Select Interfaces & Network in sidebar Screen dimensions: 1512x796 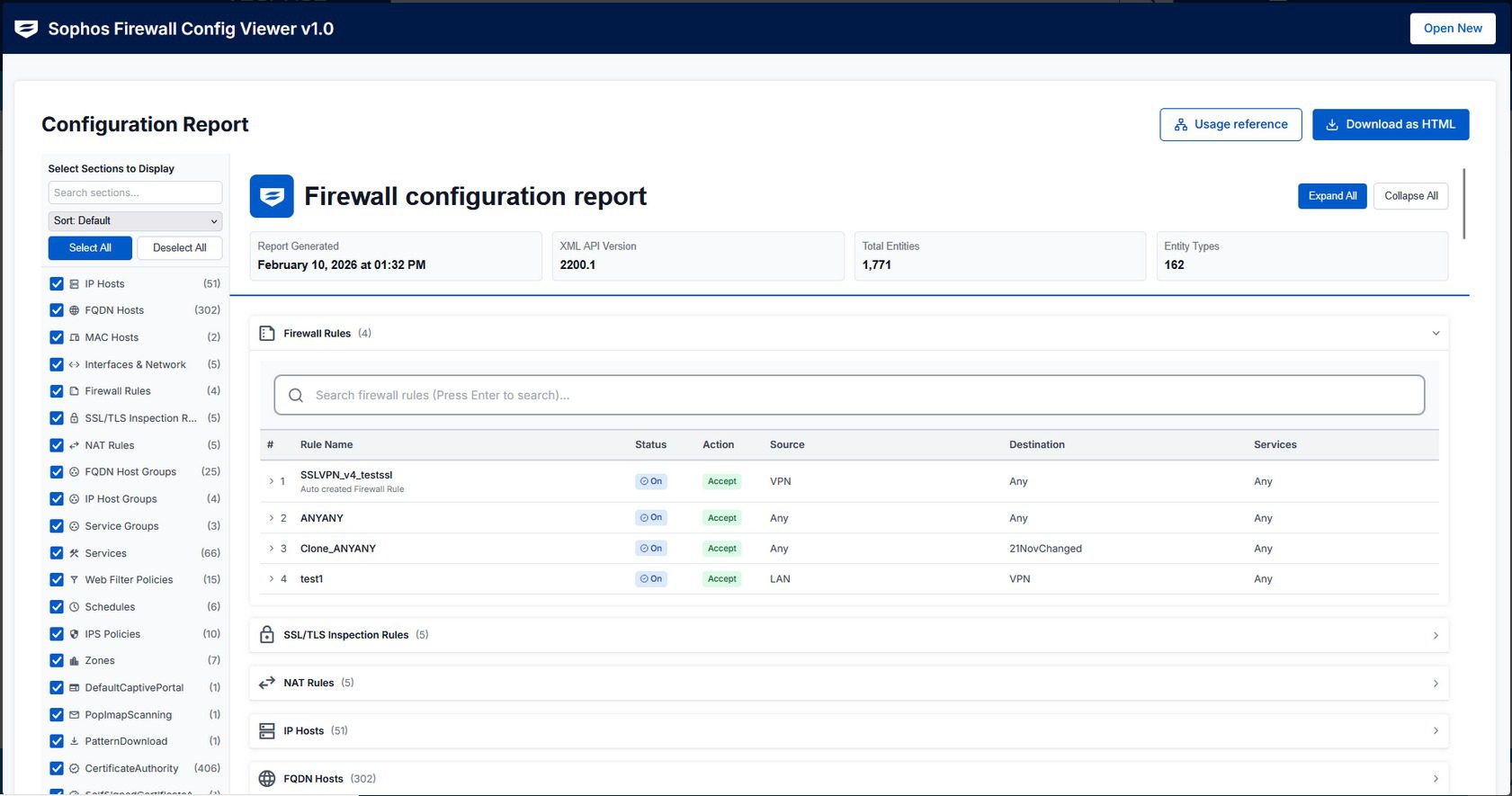(x=135, y=364)
